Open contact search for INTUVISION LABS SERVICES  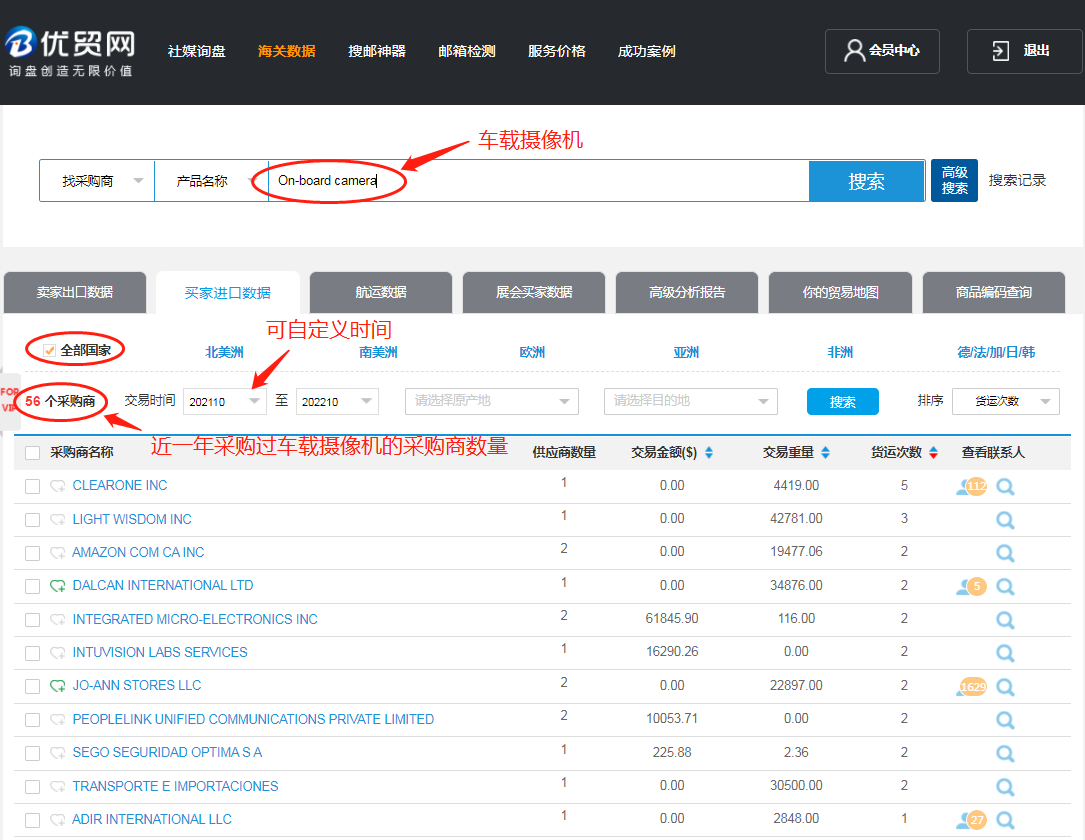point(1005,653)
